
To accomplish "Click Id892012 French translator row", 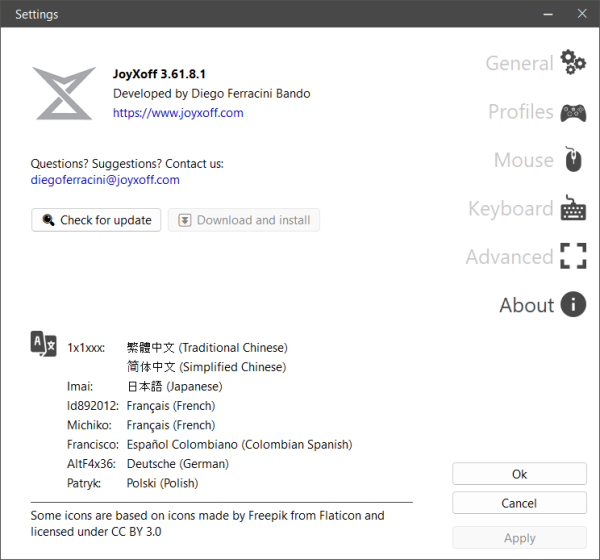I will (x=141, y=406).
